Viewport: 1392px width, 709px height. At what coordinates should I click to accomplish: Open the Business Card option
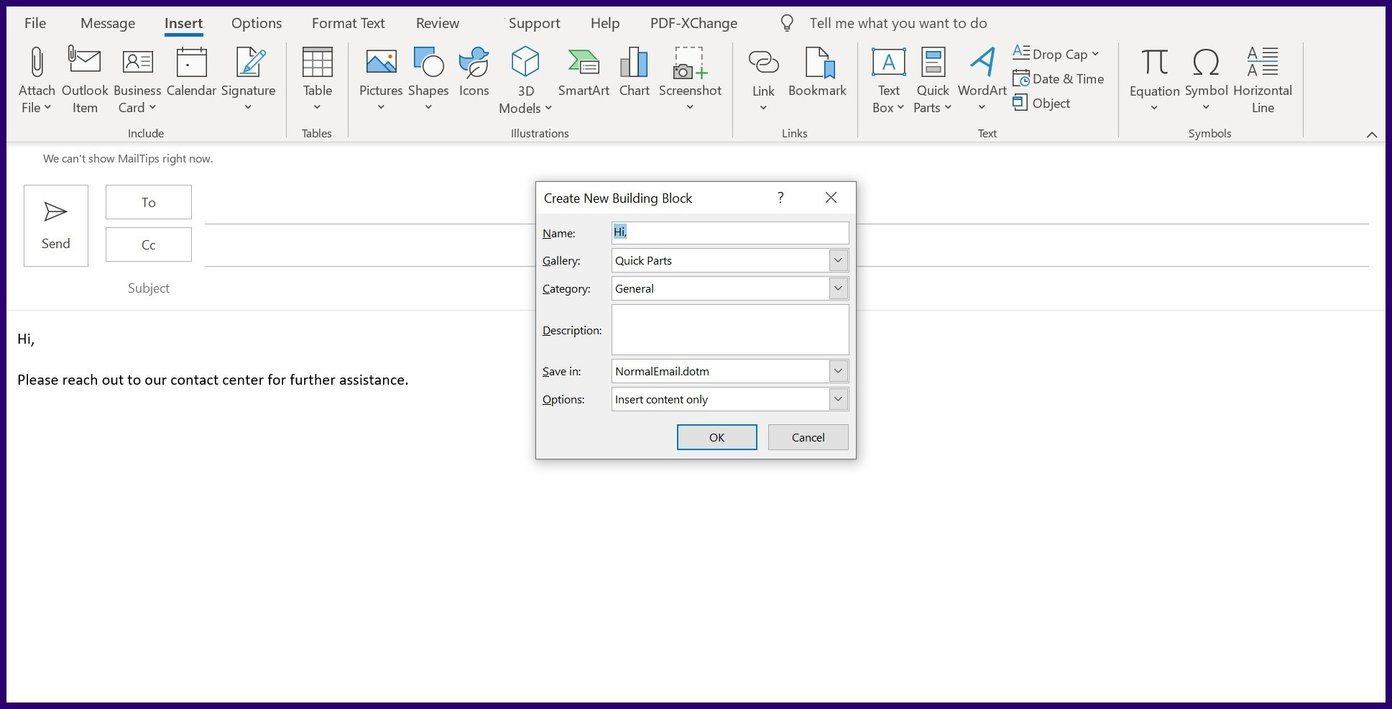[137, 80]
